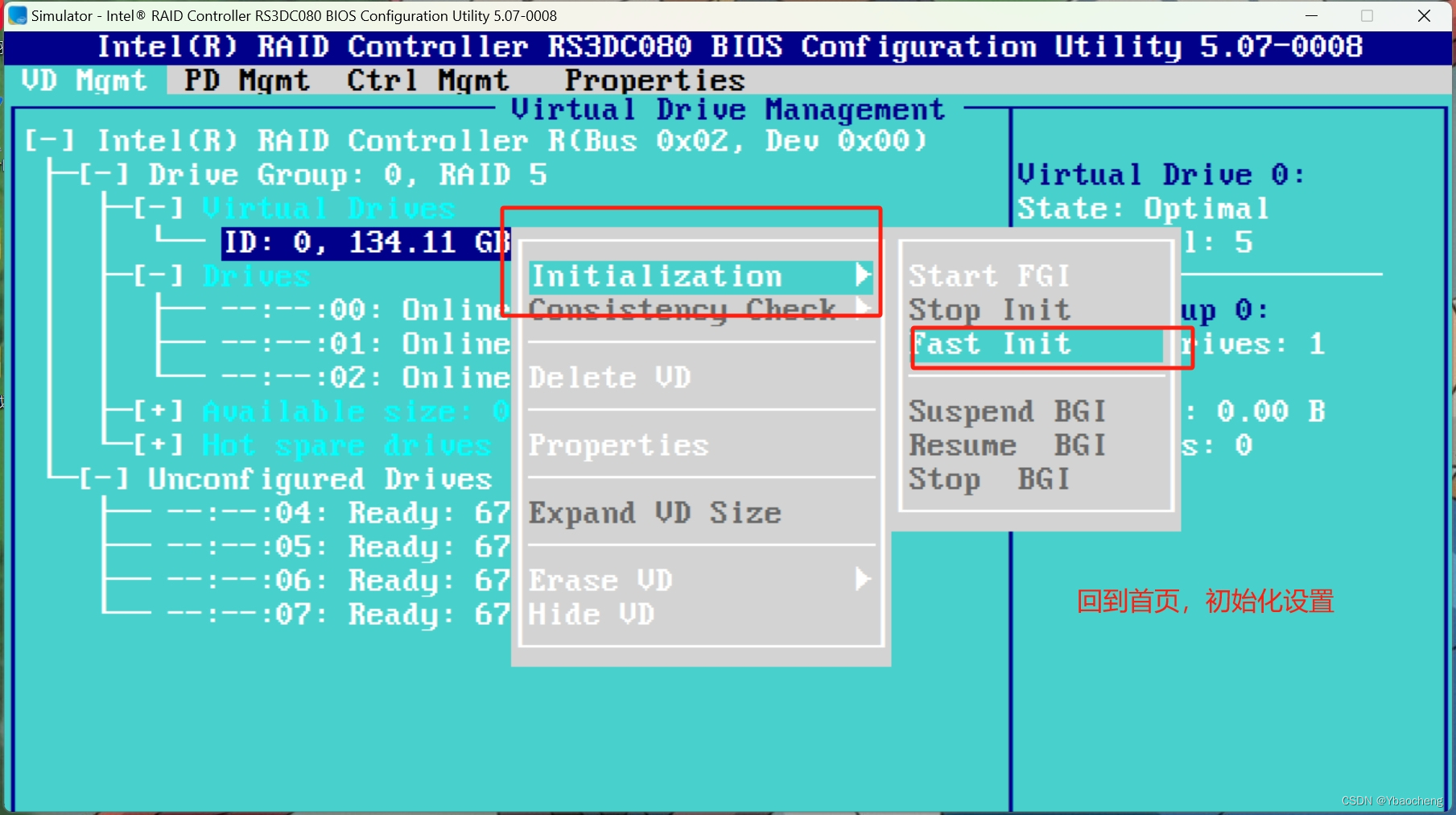
Task: Expand the Available size node
Action: 158,412
